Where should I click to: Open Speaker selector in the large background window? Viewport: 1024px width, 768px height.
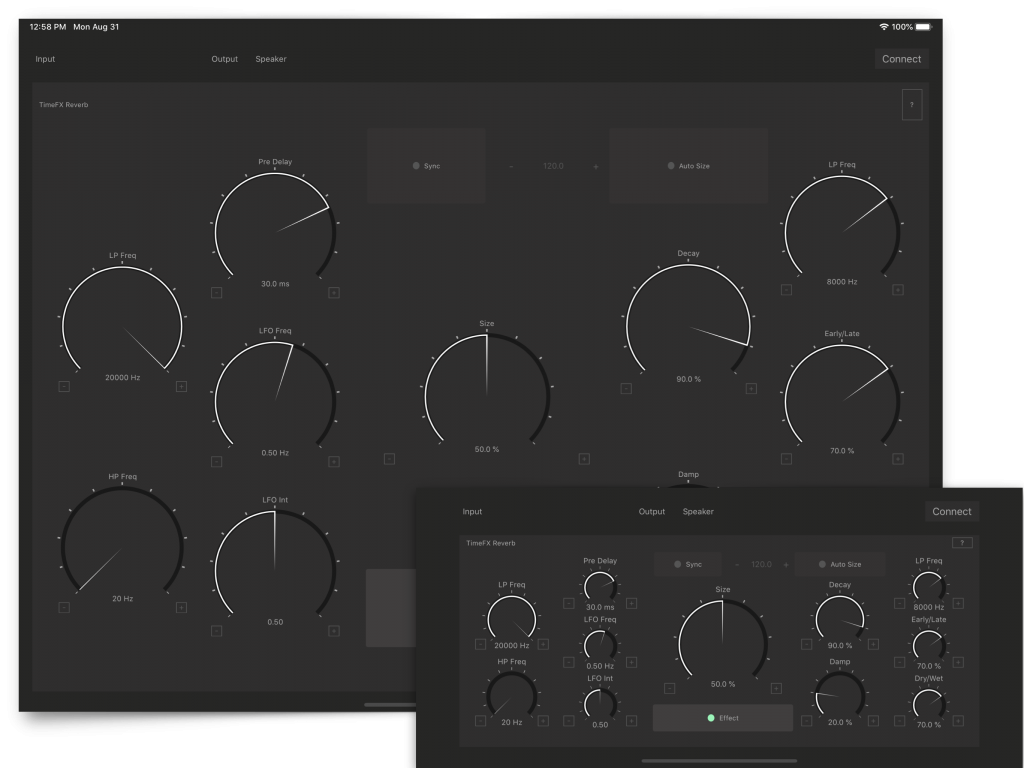click(270, 59)
